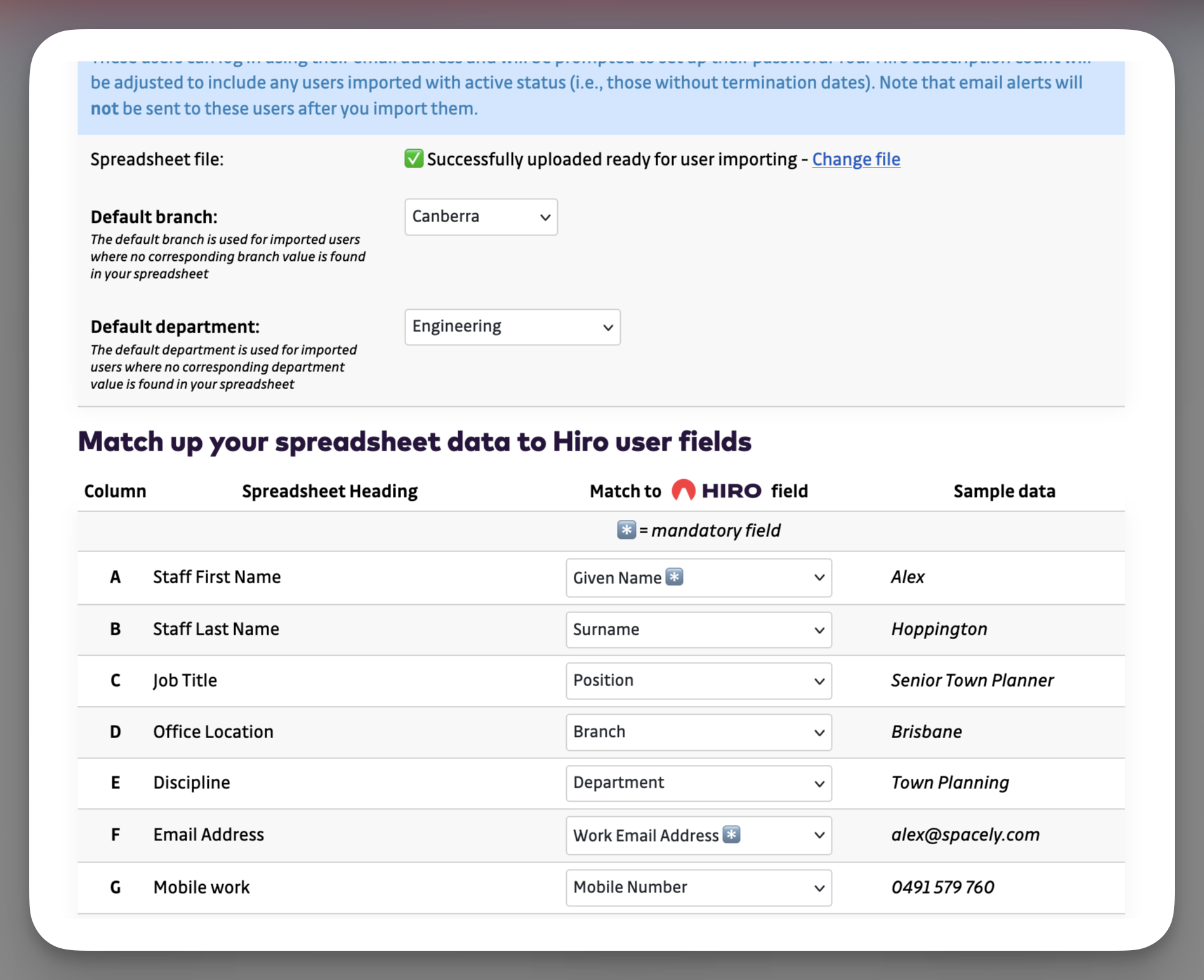This screenshot has width=1204, height=980.
Task: Open the Default branch dropdown showing Canberra
Action: [480, 216]
